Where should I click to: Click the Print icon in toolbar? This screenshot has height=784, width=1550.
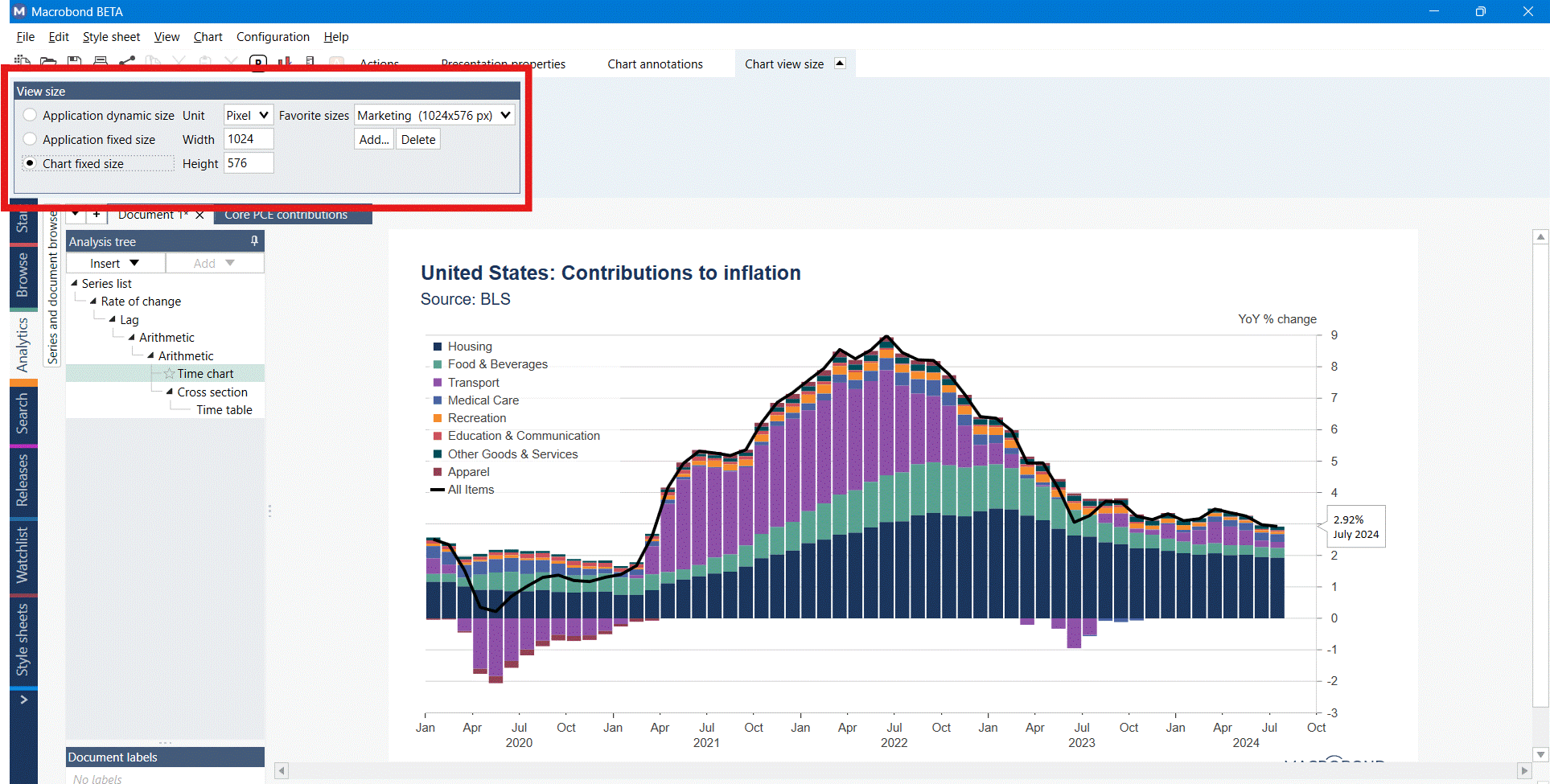[101, 61]
